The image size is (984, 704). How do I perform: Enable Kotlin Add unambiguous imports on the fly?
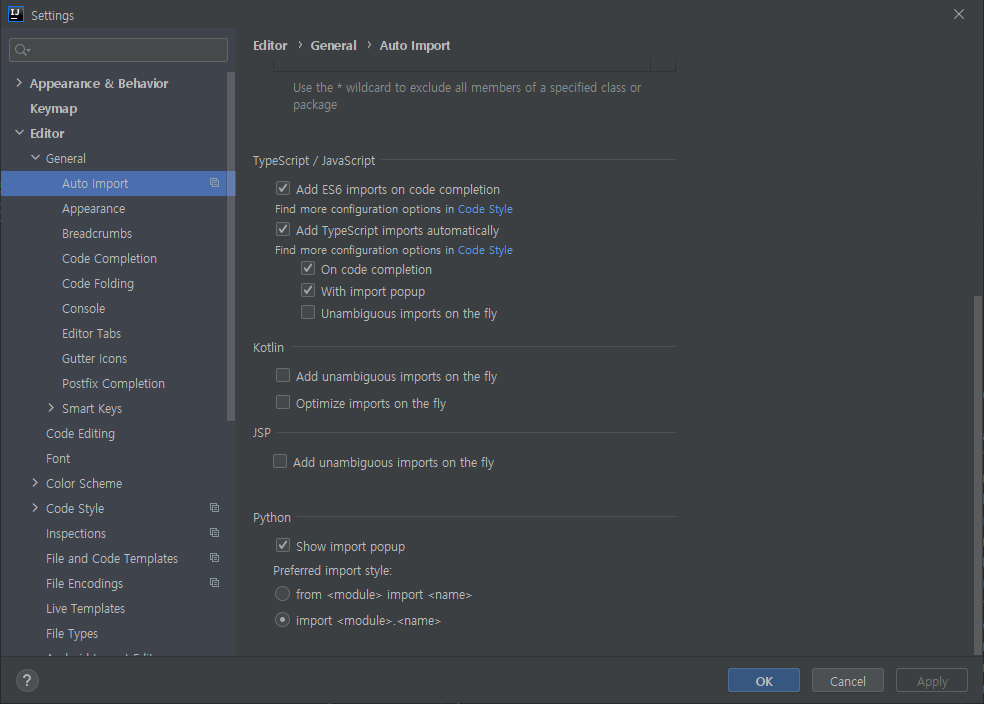pos(283,375)
